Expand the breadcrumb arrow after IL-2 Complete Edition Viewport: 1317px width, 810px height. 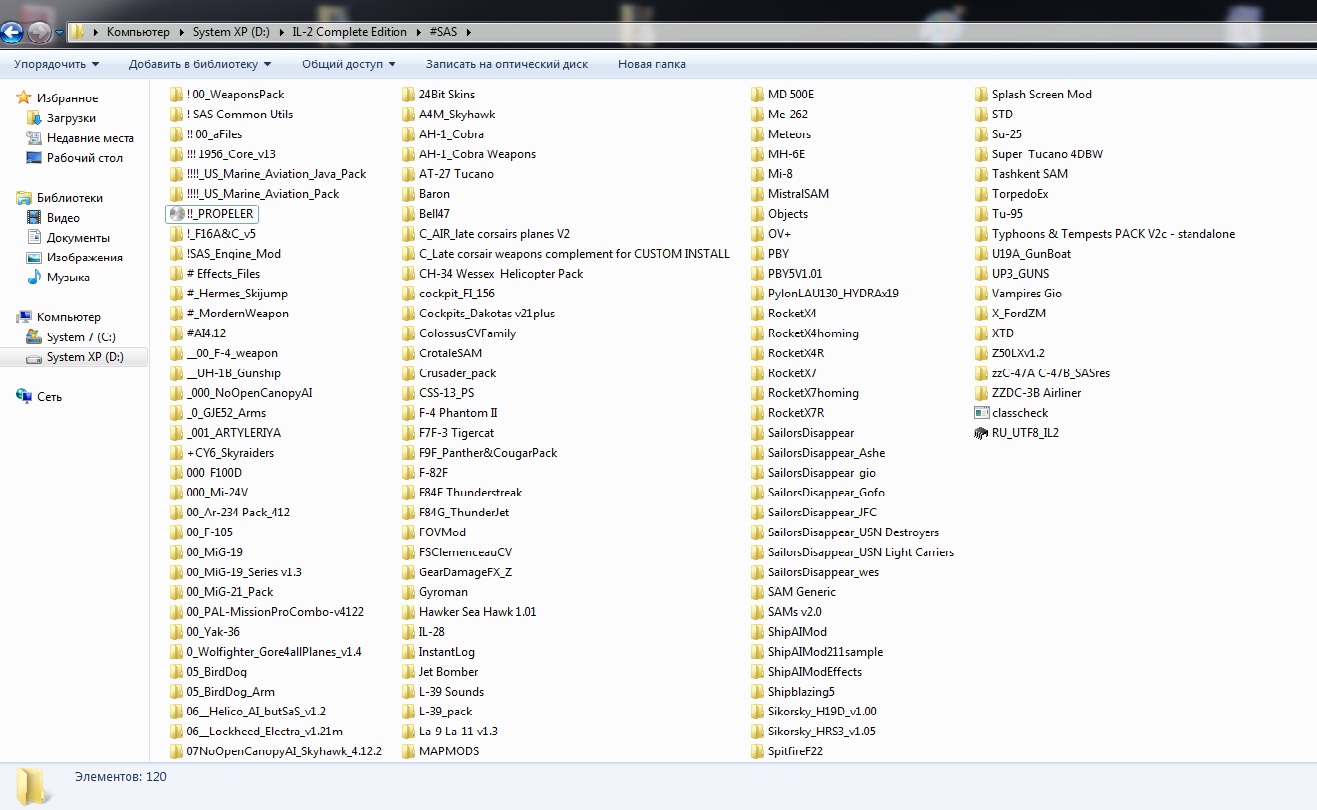[x=418, y=32]
